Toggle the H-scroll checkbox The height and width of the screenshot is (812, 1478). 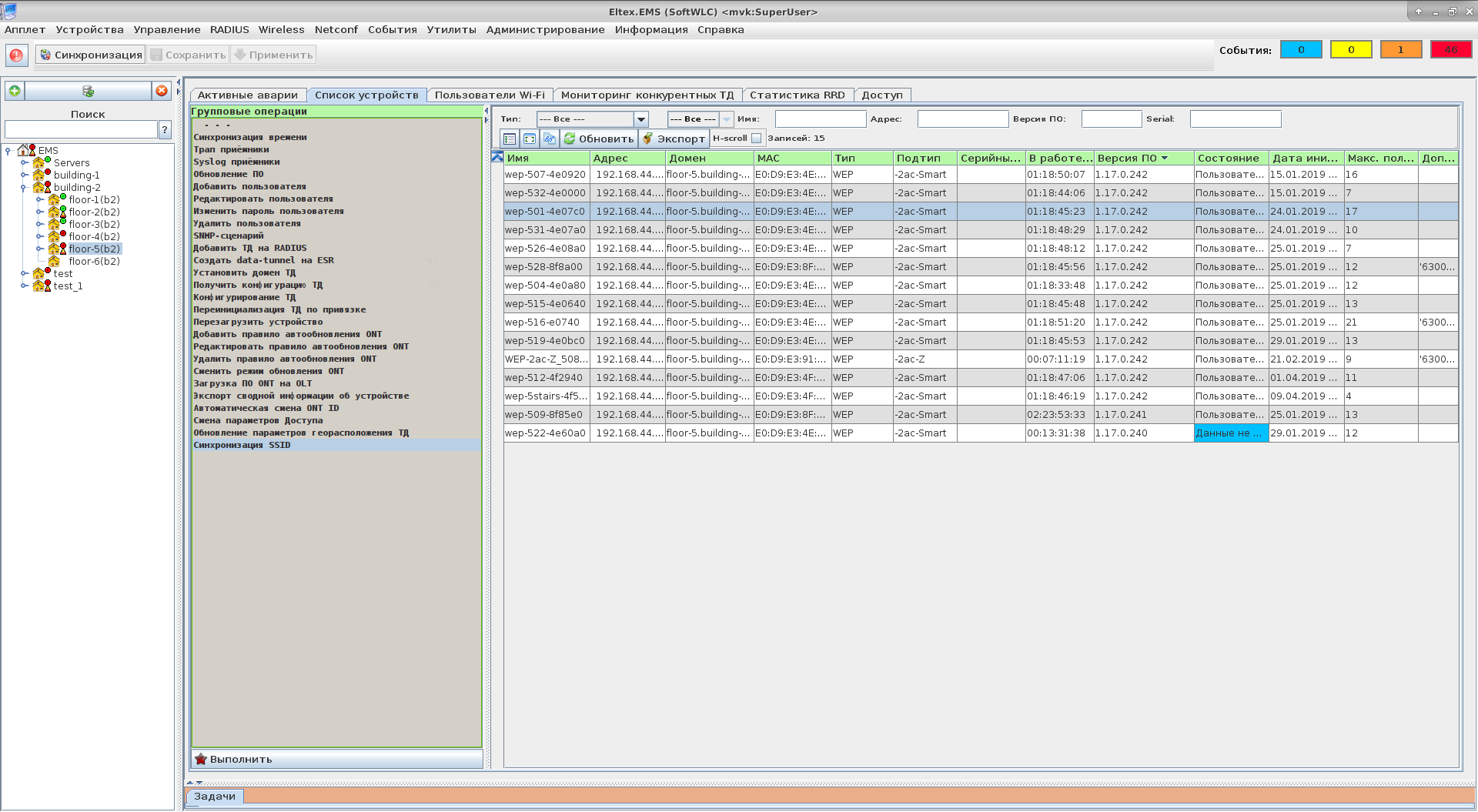tap(756, 139)
